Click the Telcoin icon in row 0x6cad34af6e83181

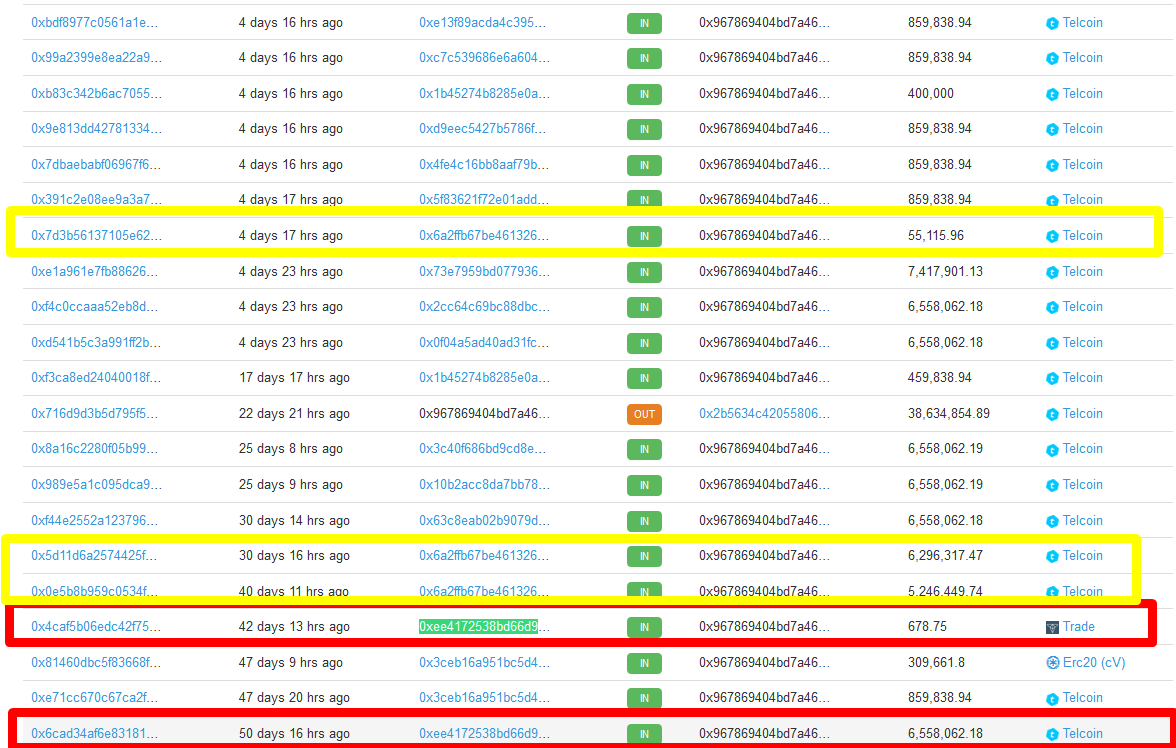tap(1052, 734)
